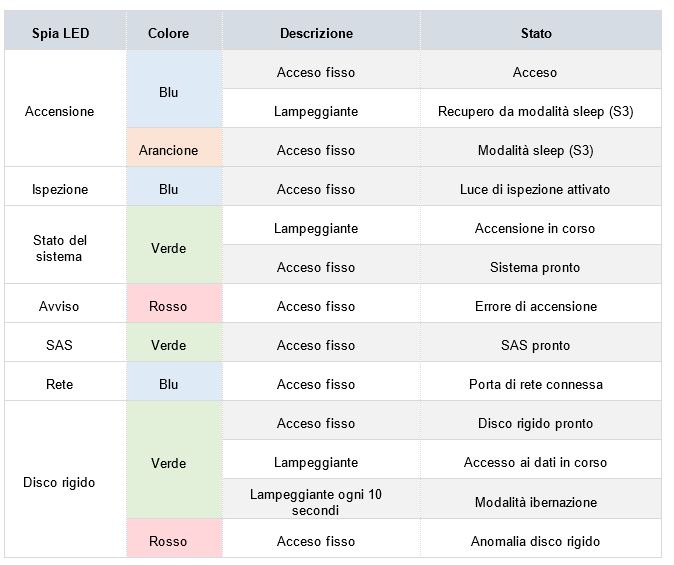Select the blue "Blu" cell in Rete row

click(168, 384)
